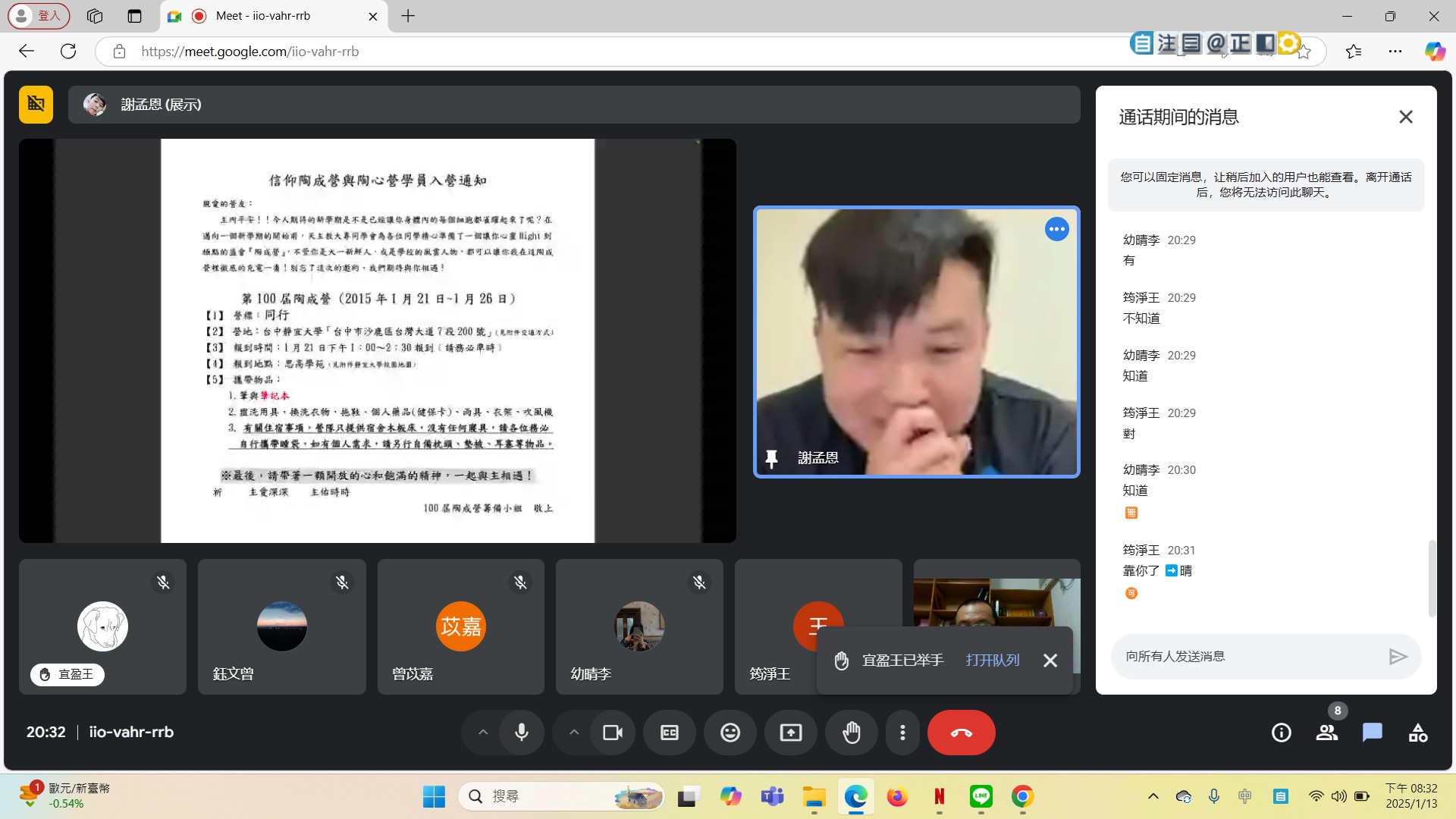Click the muted mic icon on 曾苡嘉 tile
Viewport: 1456px width, 819px height.
520,582
